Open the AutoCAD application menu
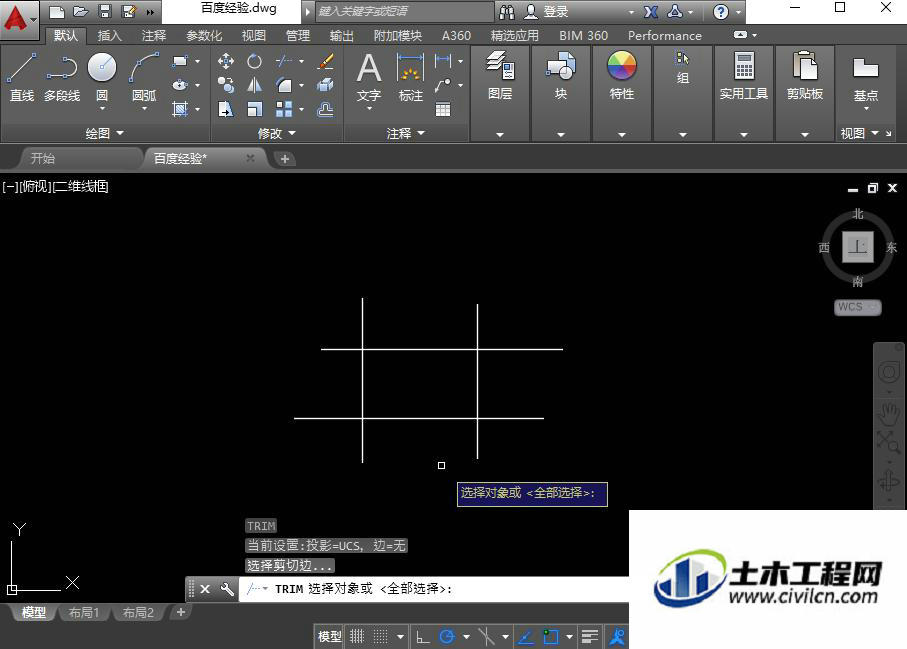 click(x=19, y=19)
